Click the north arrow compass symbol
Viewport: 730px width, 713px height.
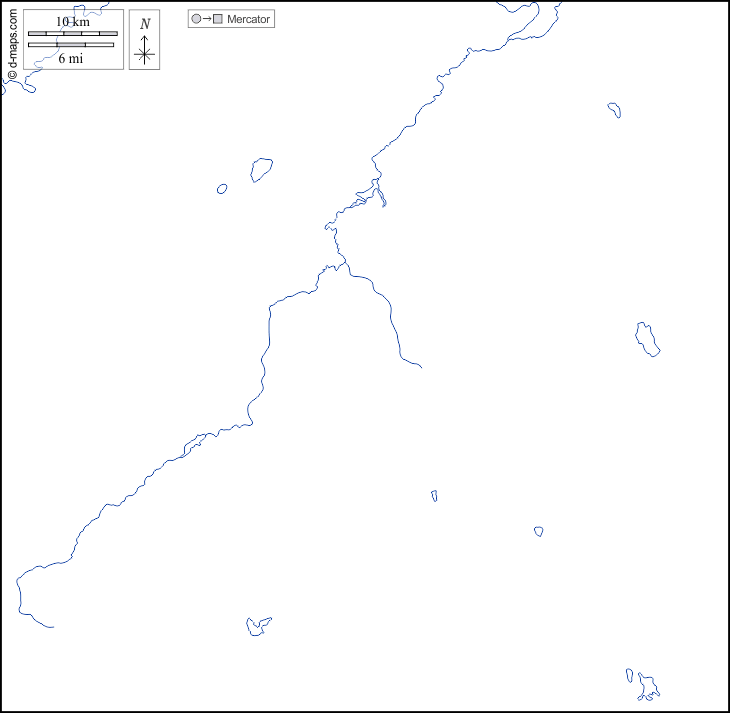coord(145,51)
